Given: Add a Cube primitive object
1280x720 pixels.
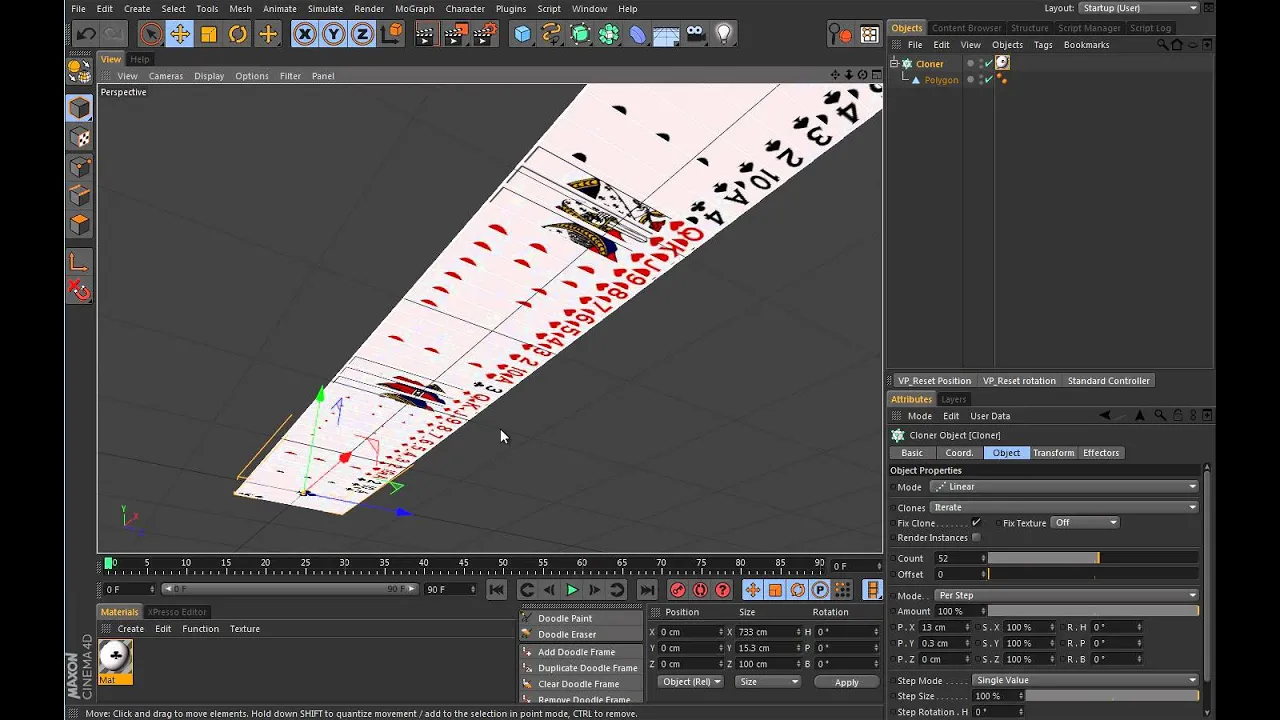Looking at the screenshot, I should click(x=522, y=34).
